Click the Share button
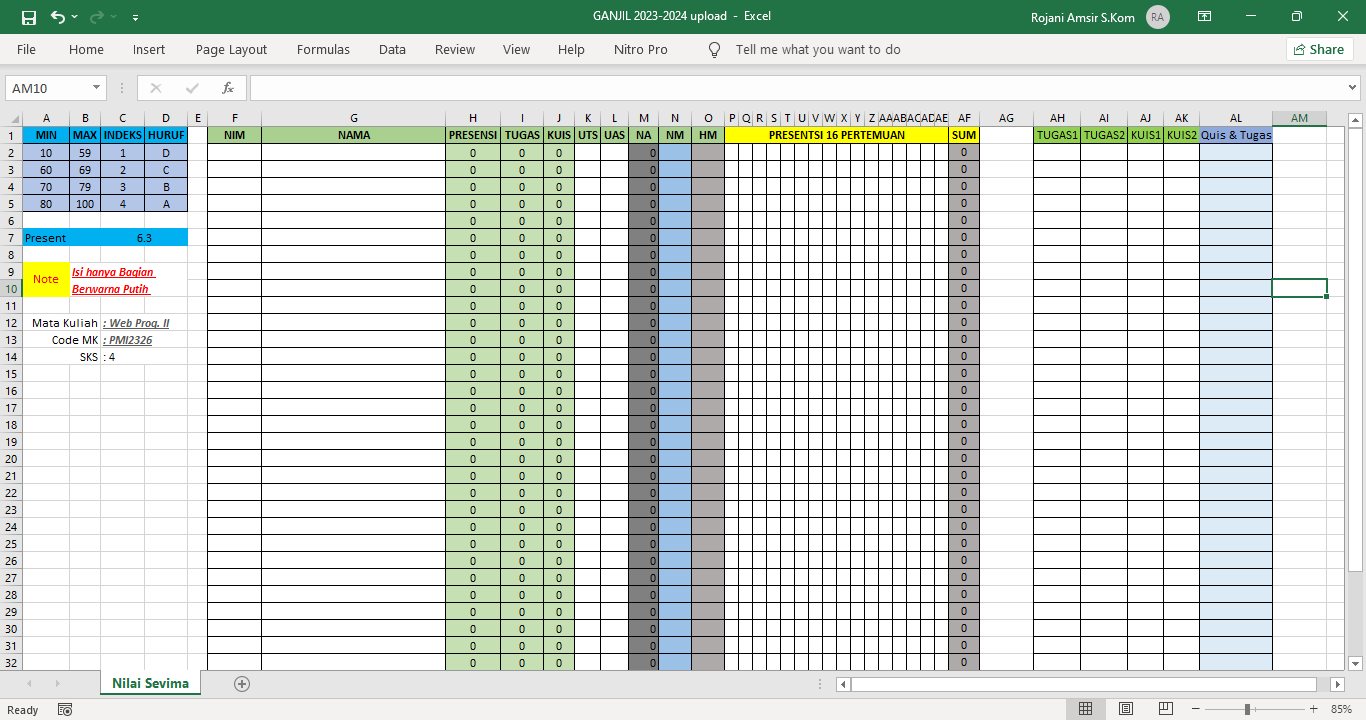This screenshot has width=1366, height=720. coord(1318,49)
